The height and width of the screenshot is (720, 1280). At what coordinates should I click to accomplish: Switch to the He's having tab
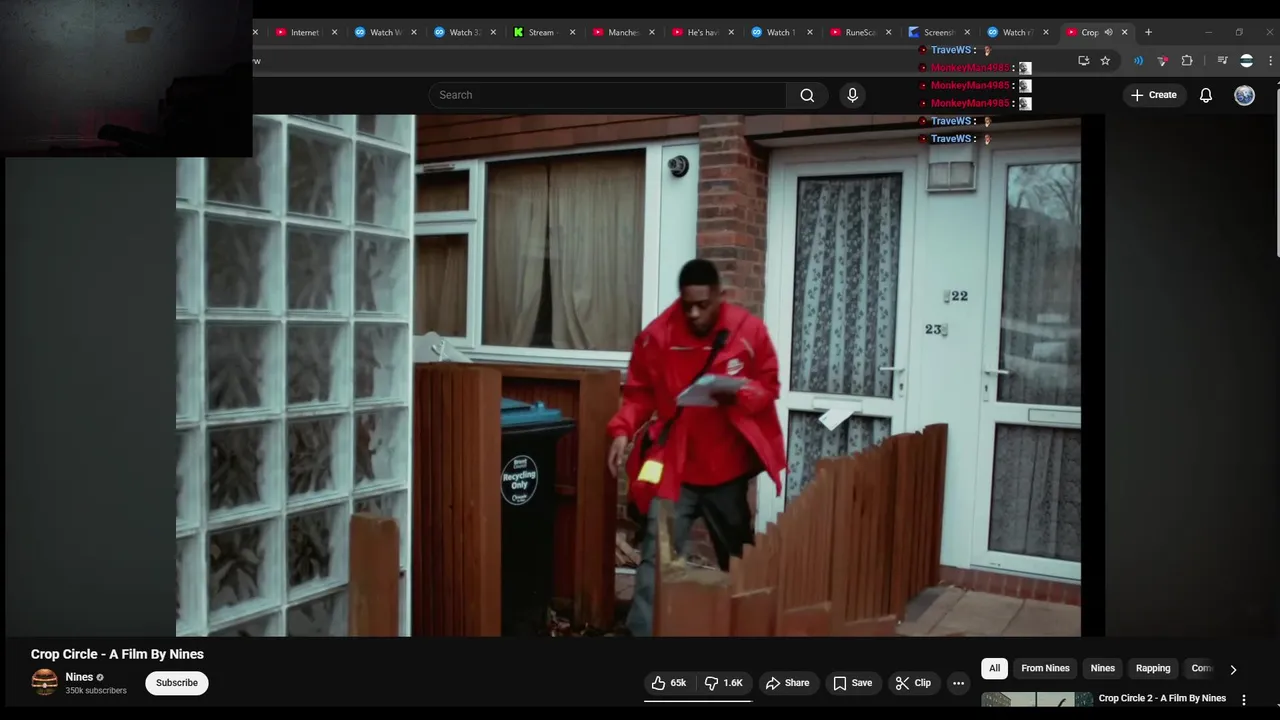[700, 32]
